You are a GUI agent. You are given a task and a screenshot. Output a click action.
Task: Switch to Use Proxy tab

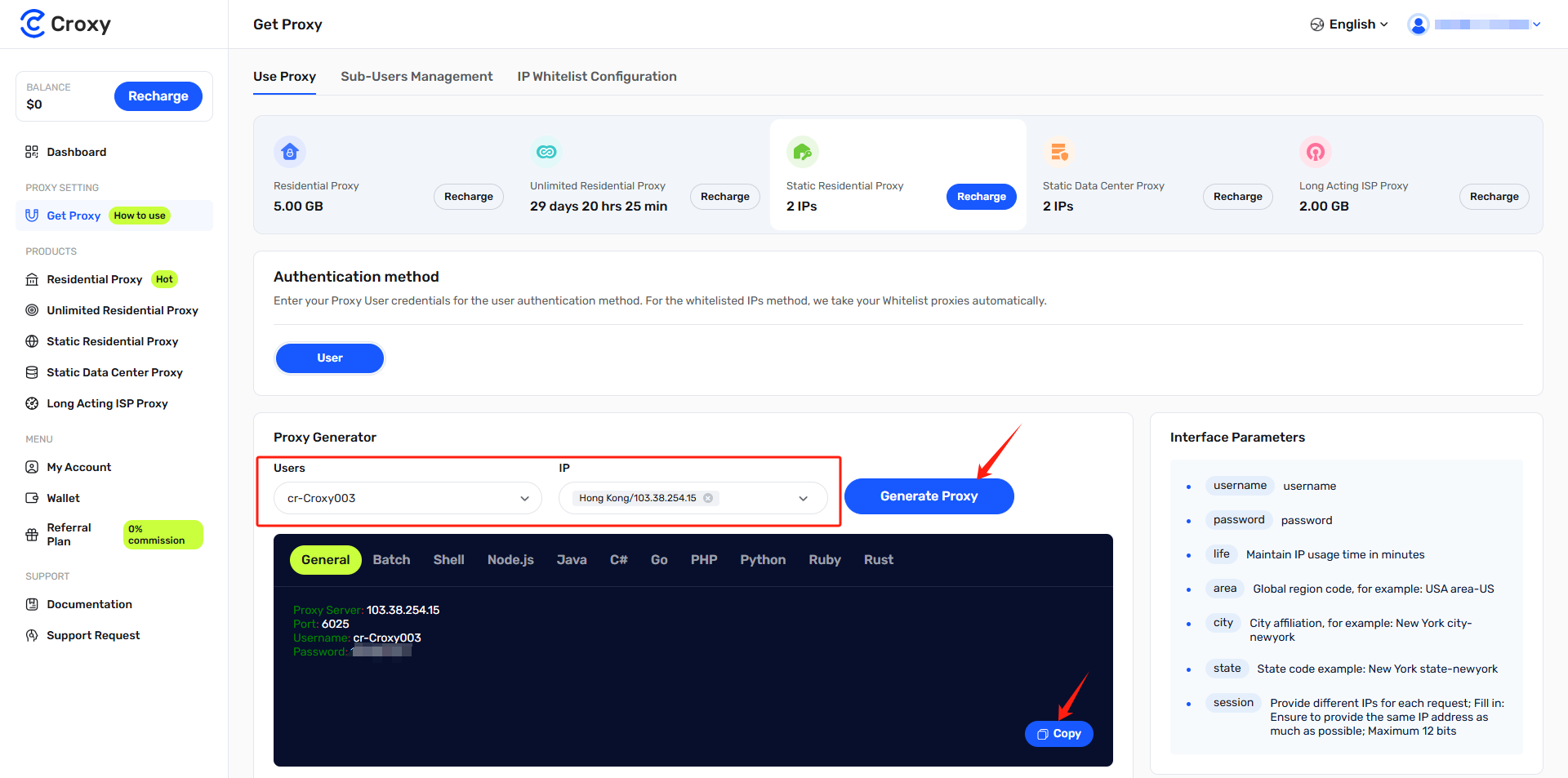(284, 77)
